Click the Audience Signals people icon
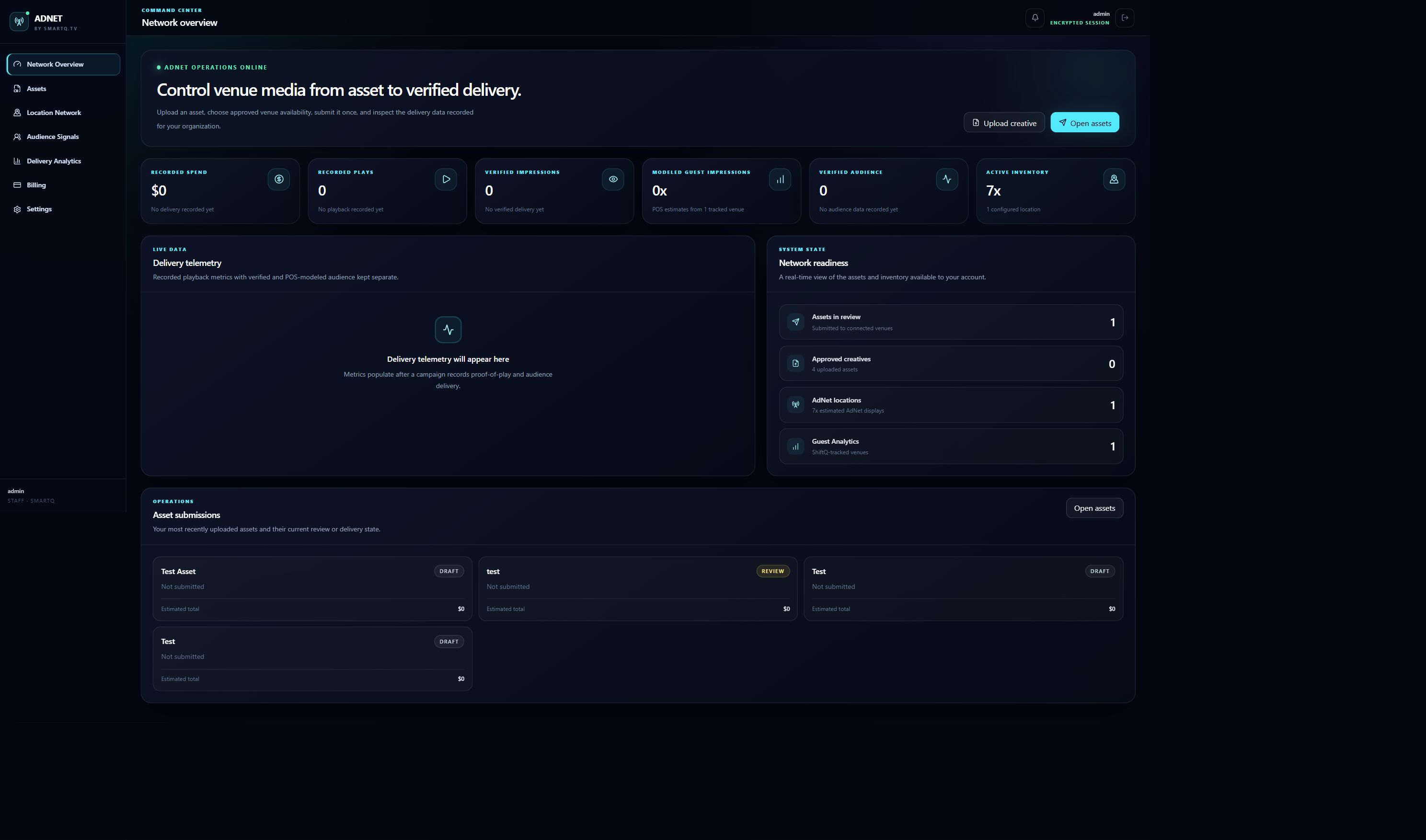Screen dimensions: 1426x840 click(18, 137)
